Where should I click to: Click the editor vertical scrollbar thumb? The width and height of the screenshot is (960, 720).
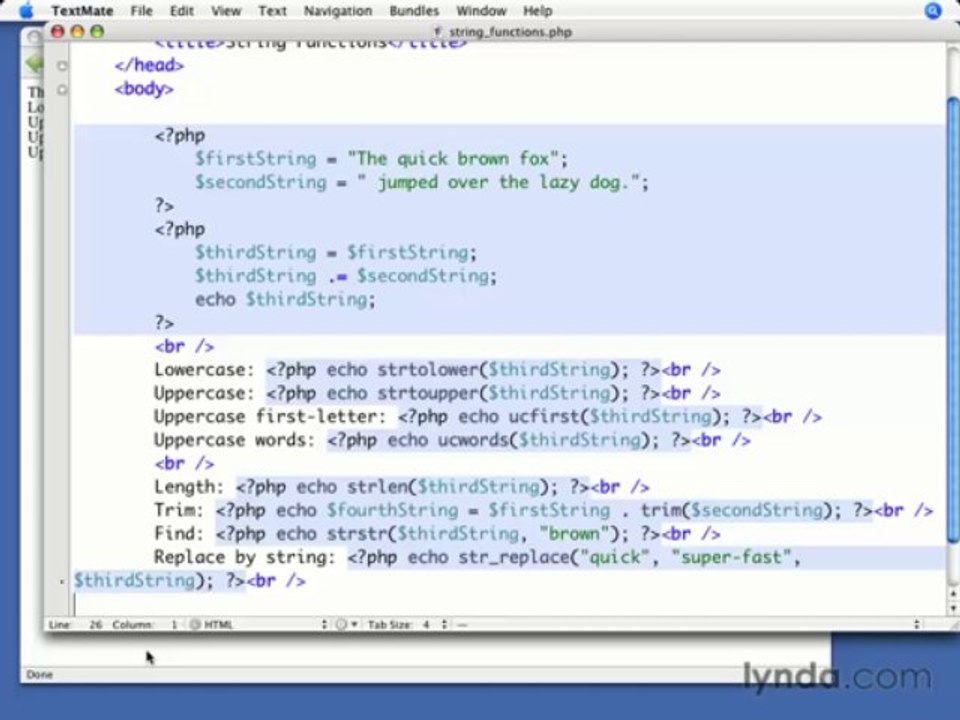(x=953, y=320)
